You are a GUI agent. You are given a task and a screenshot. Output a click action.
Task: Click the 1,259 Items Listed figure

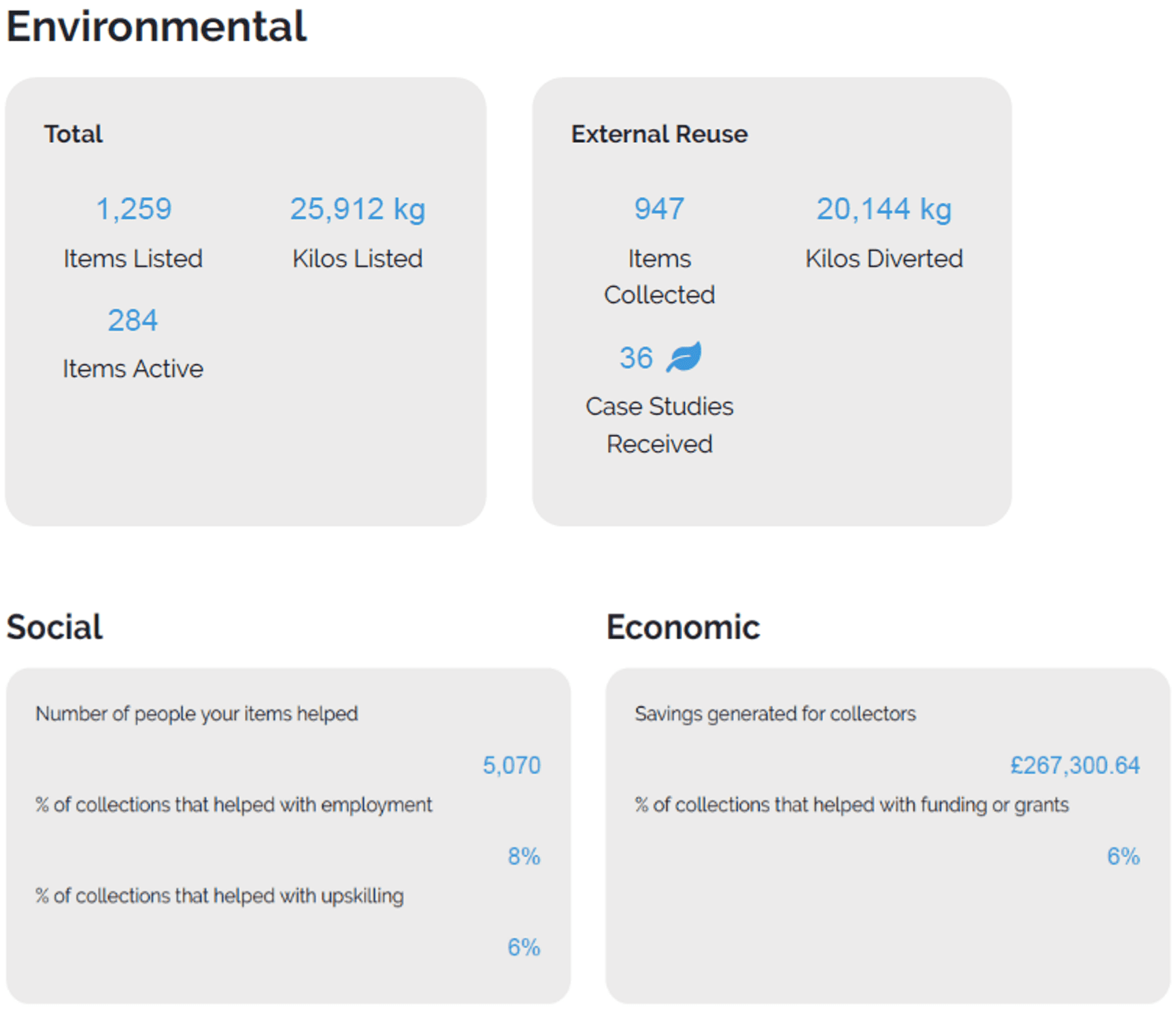(134, 209)
